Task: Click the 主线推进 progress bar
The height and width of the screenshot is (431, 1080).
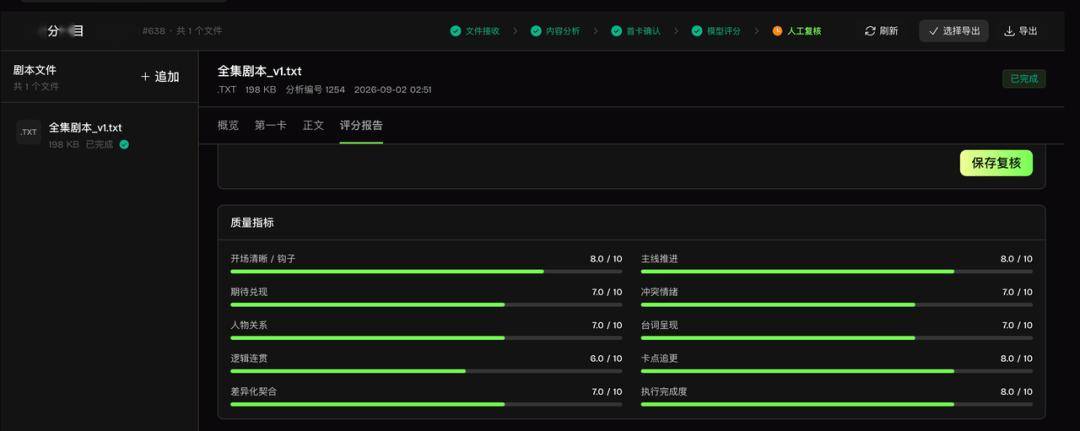Action: [837, 271]
